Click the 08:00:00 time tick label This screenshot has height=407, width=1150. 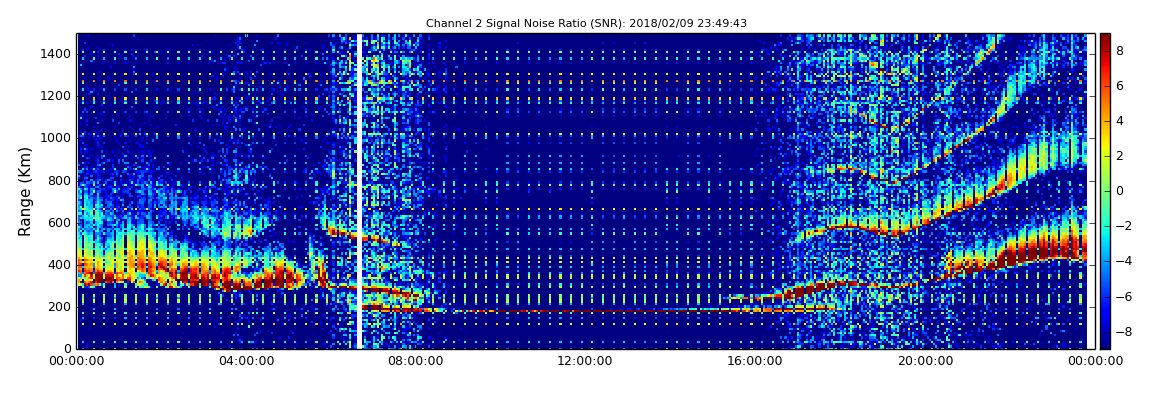414,361
